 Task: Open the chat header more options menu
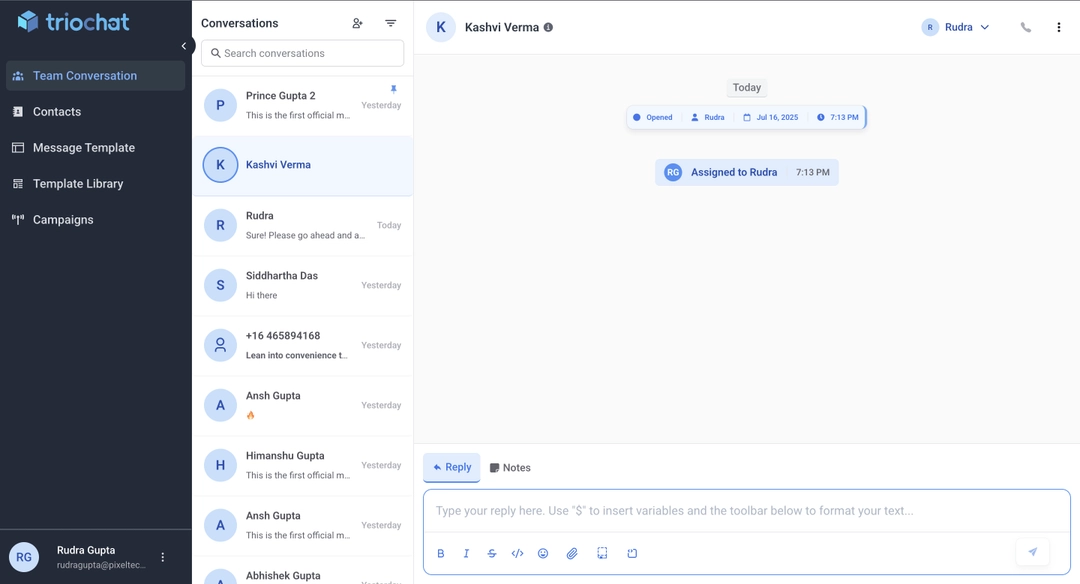1059,28
